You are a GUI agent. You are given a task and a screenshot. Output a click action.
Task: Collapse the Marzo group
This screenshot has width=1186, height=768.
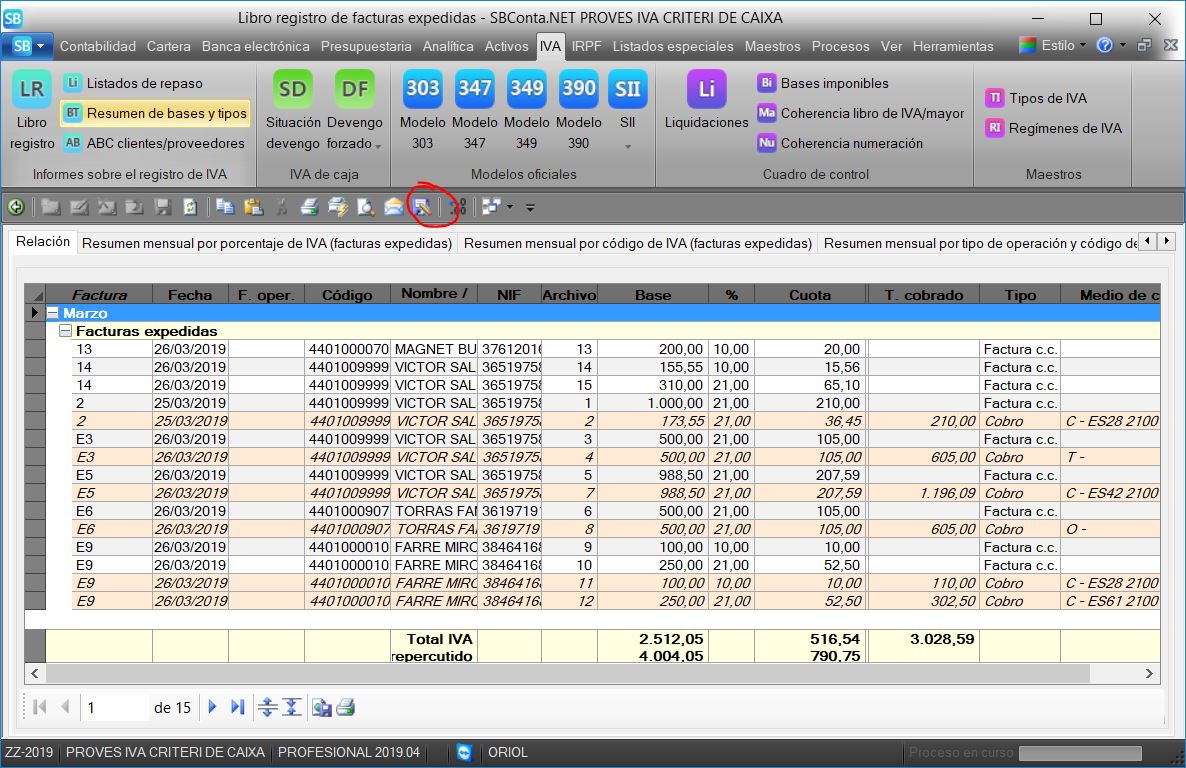click(53, 313)
